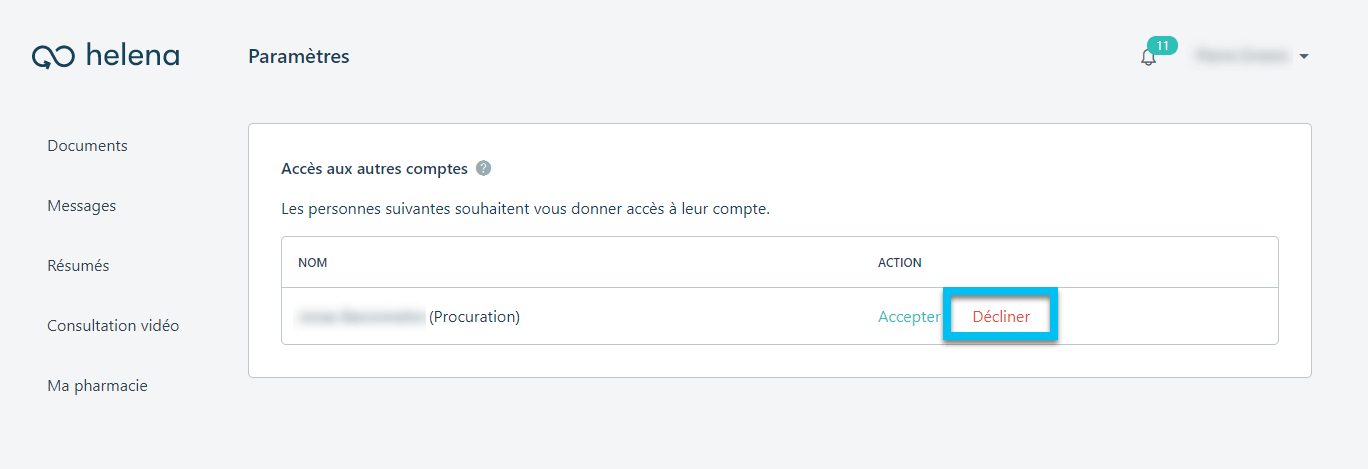
Task: Click the ACTION column header
Action: (900, 263)
